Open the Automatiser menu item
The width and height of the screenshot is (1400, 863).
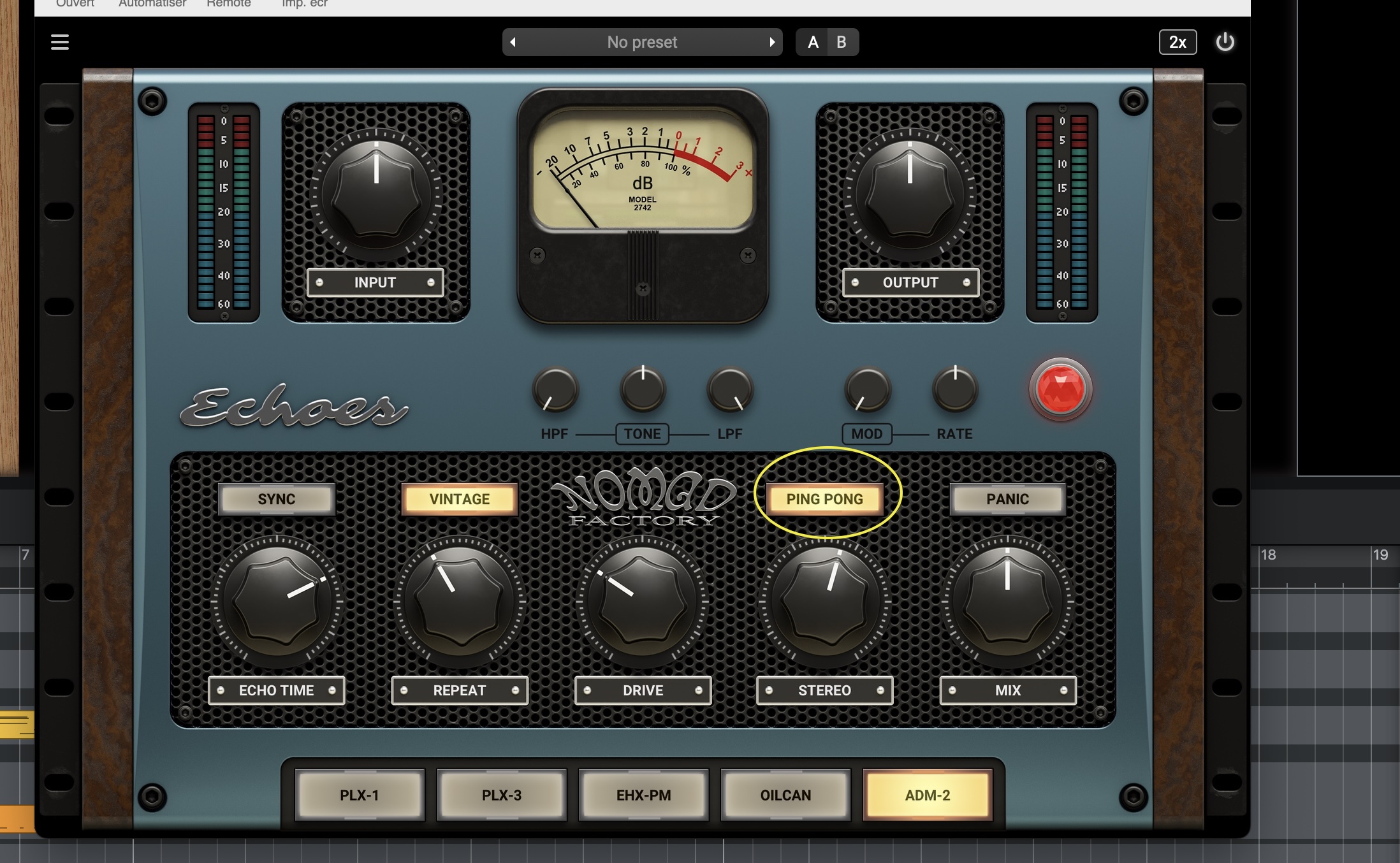[152, 3]
